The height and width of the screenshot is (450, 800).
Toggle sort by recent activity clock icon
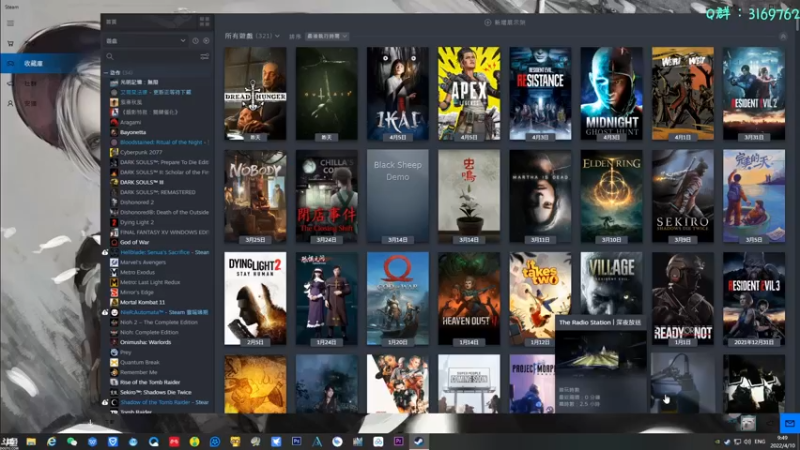click(x=195, y=40)
